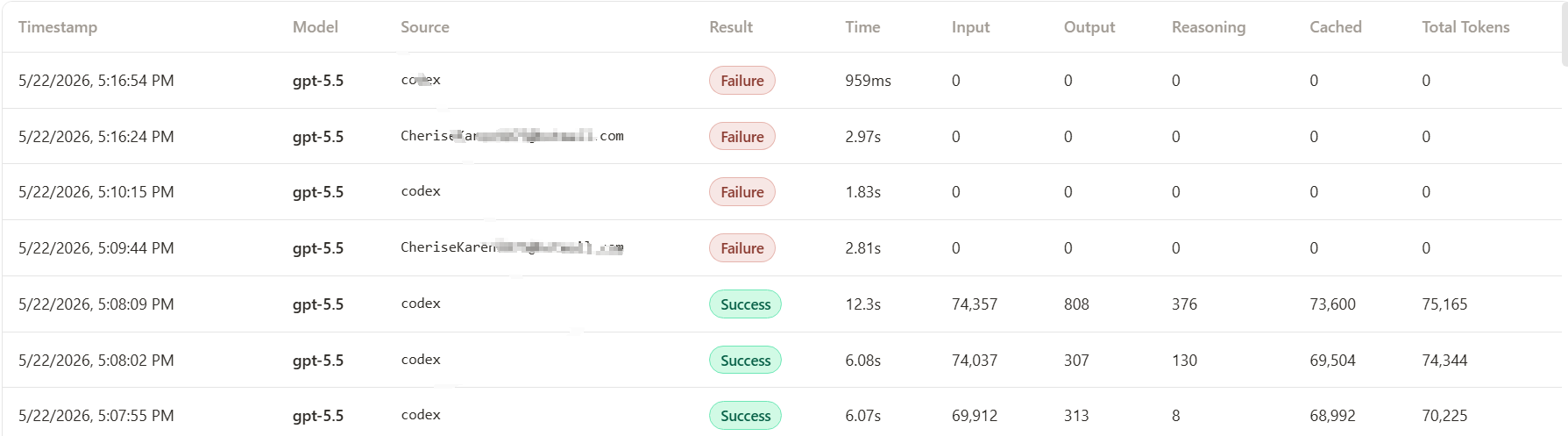Click the Success badge with 12.3s time
Viewport: 1568px width, 436px height.
[745, 304]
